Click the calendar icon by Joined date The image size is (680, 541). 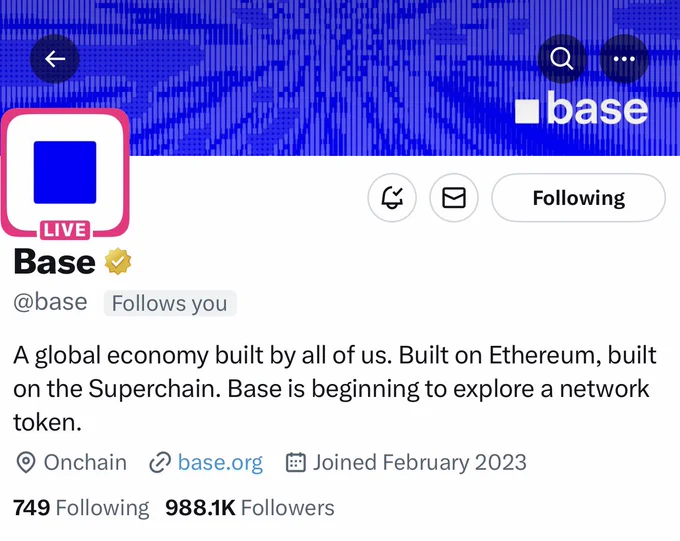tap(296, 462)
